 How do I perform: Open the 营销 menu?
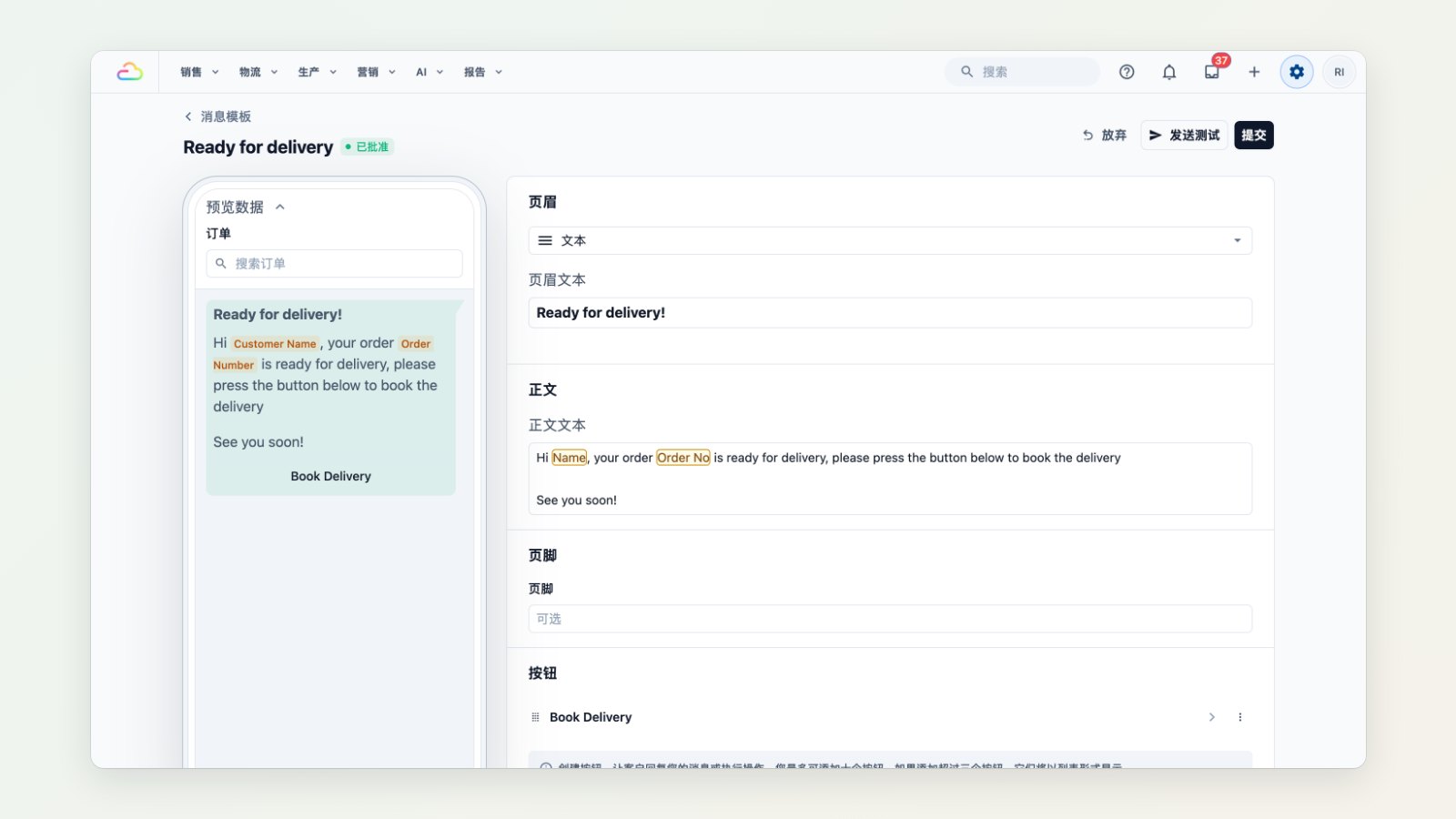[376, 72]
